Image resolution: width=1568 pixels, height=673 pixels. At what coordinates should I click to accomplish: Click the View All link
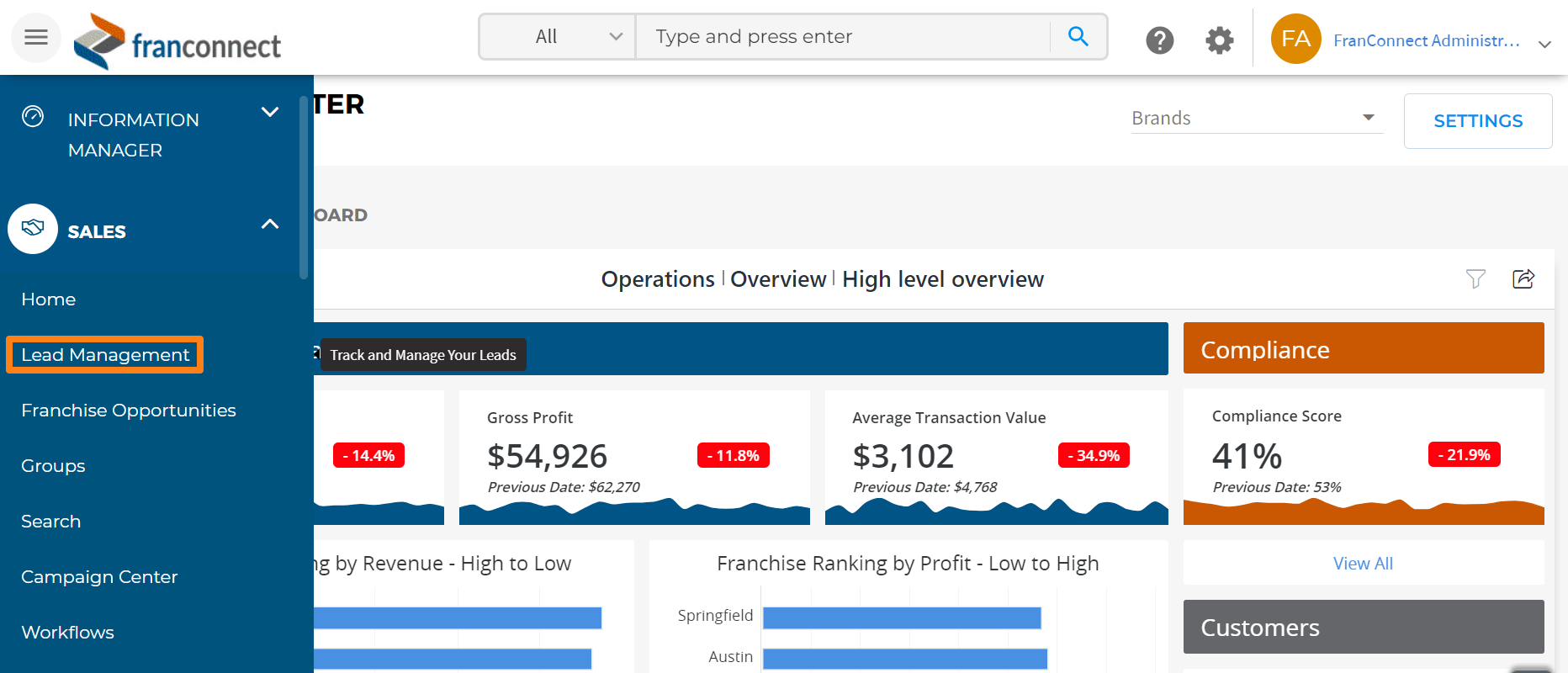1363,564
